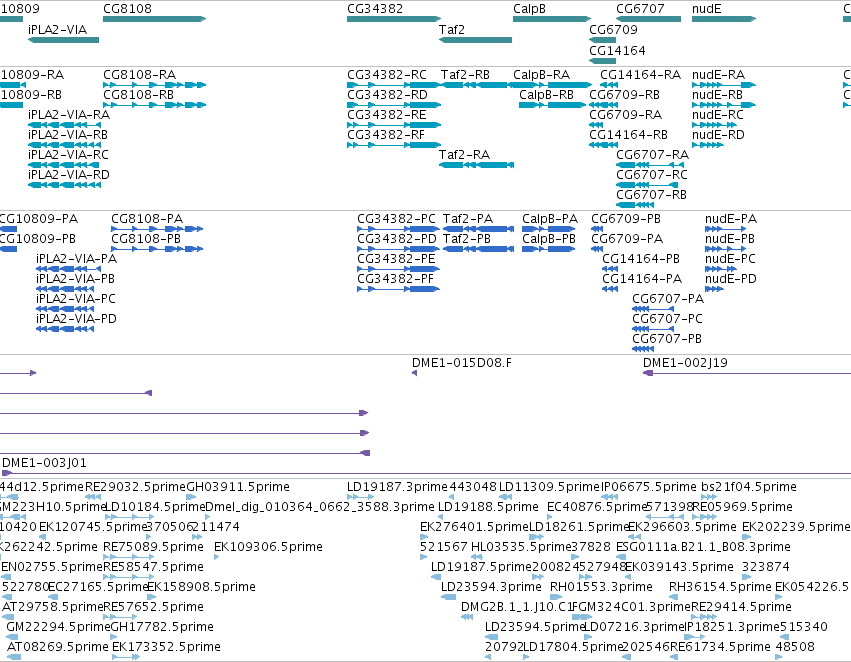851x662 pixels.
Task: Click protein Taf2-PB
Action: click(x=467, y=239)
